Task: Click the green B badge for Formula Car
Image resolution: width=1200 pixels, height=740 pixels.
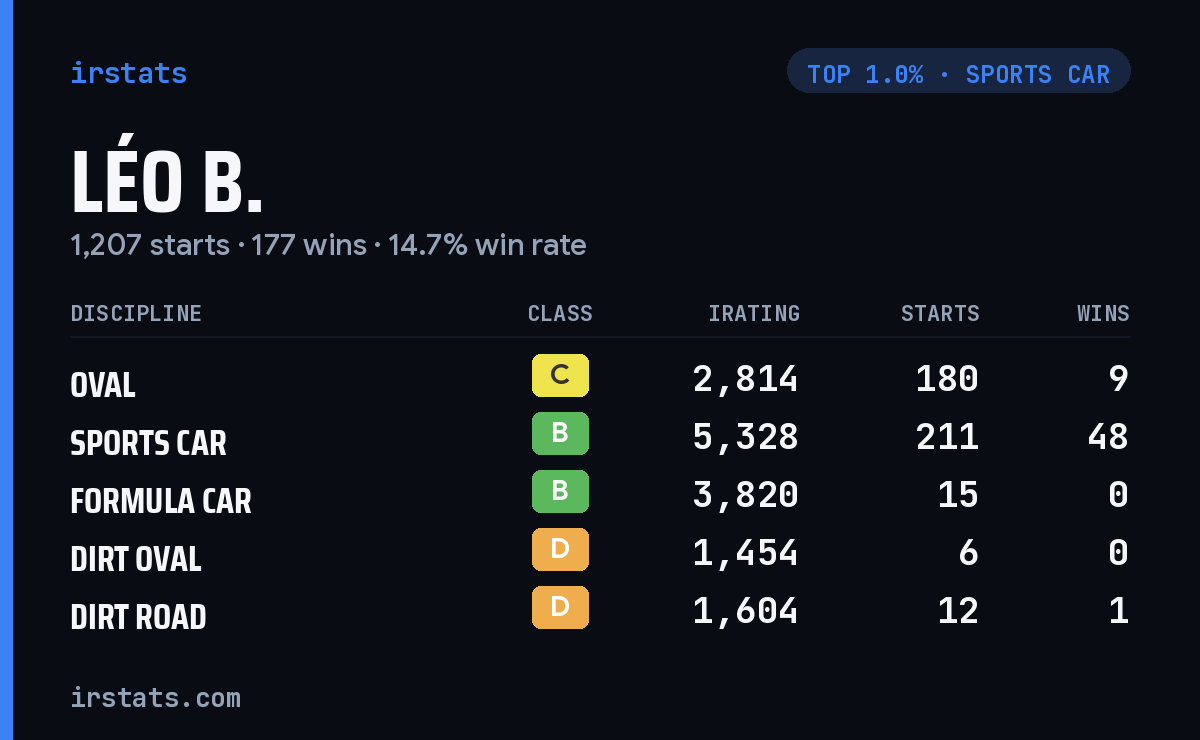Action: 560,492
